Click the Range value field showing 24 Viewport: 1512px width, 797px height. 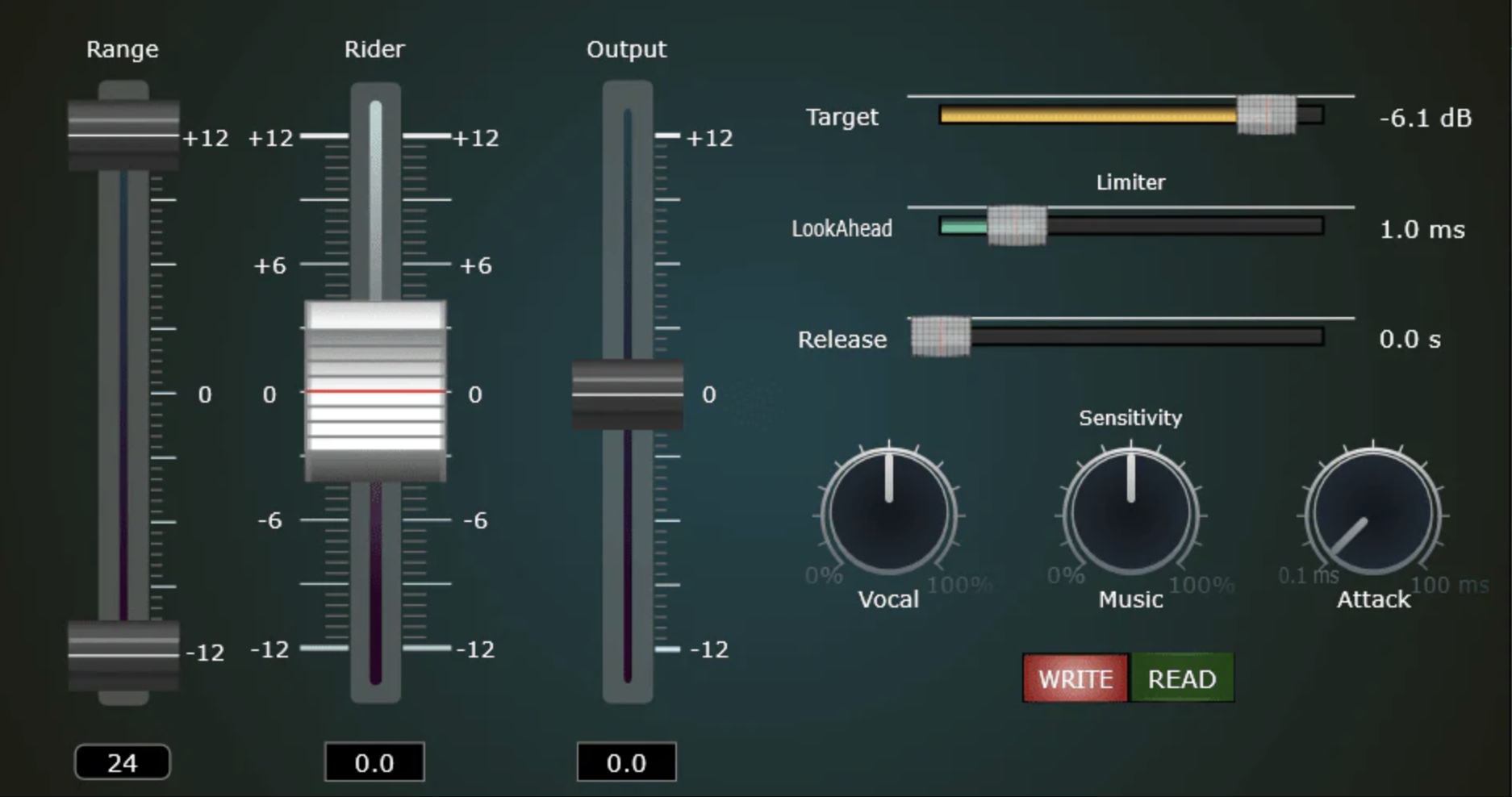[123, 762]
